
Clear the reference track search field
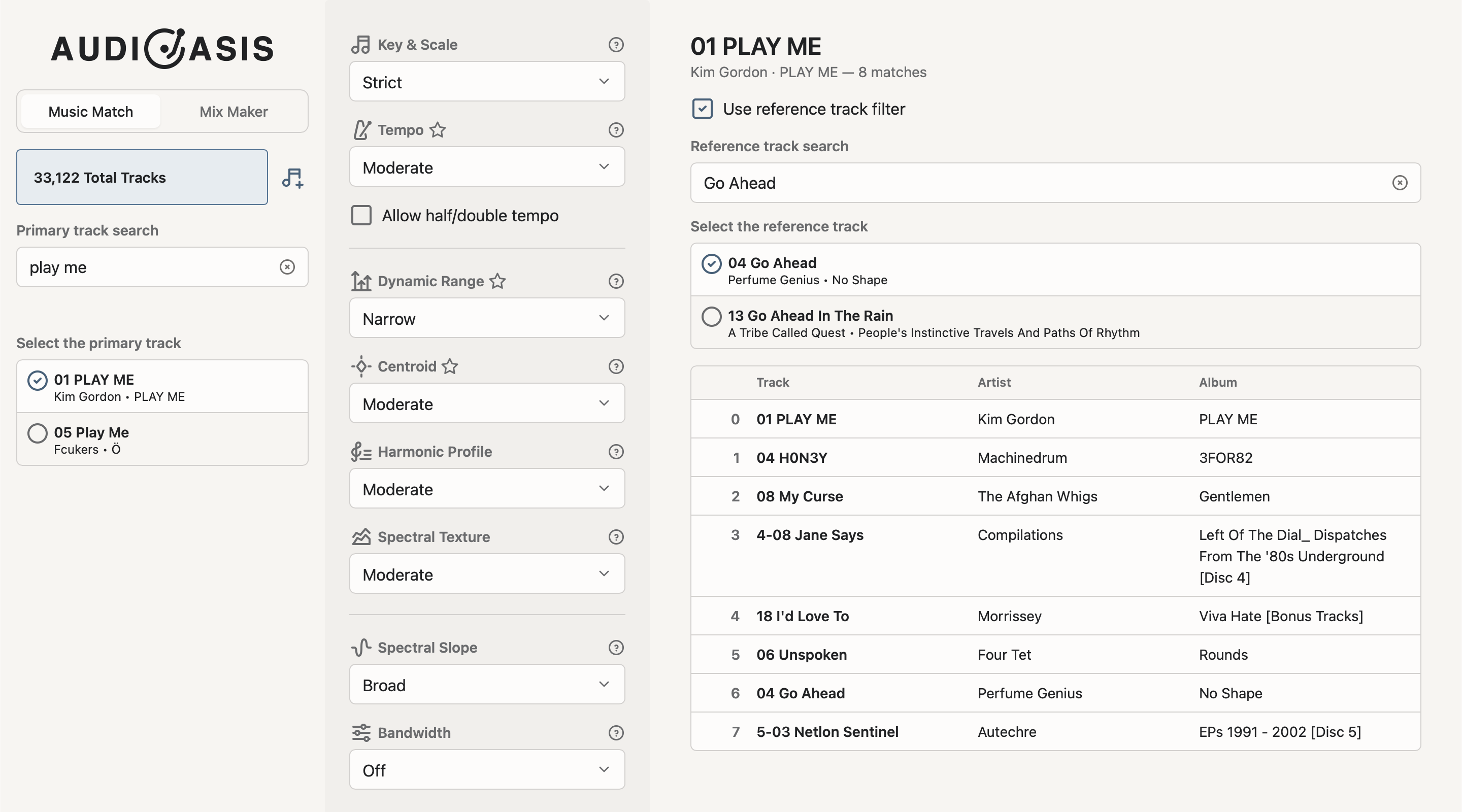(1400, 183)
